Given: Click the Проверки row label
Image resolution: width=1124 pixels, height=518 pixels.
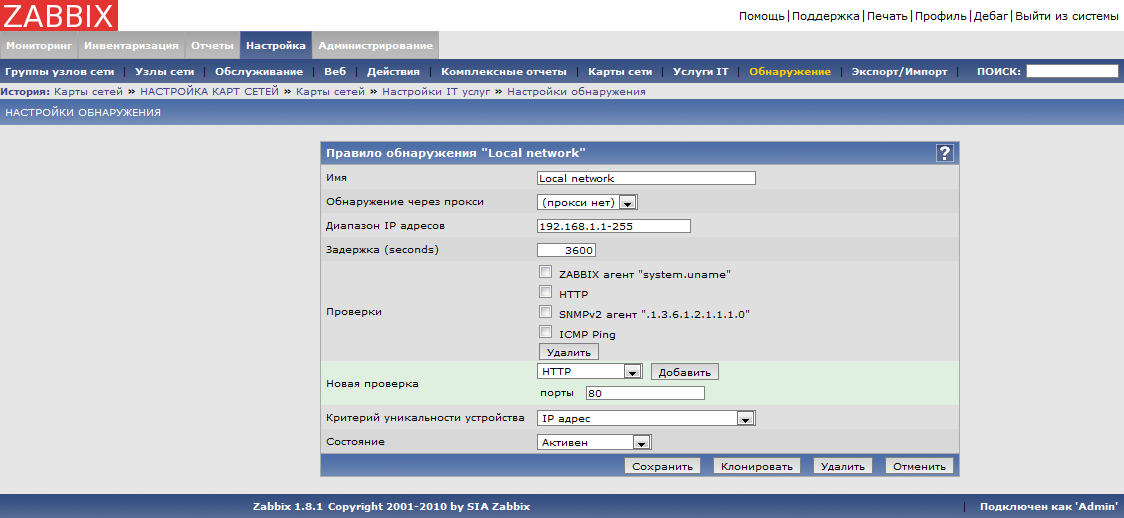Looking at the screenshot, I should pyautogui.click(x=354, y=312).
